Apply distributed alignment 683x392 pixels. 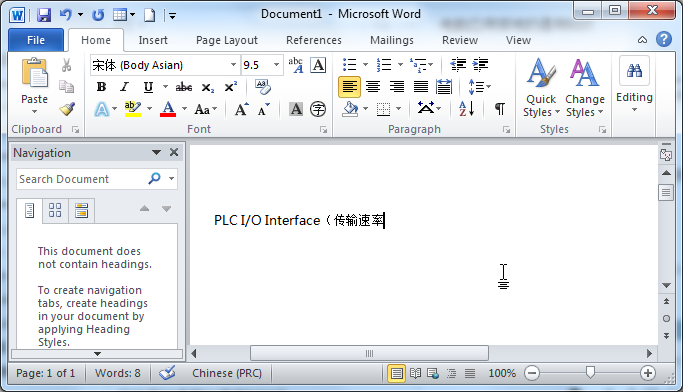tap(444, 87)
